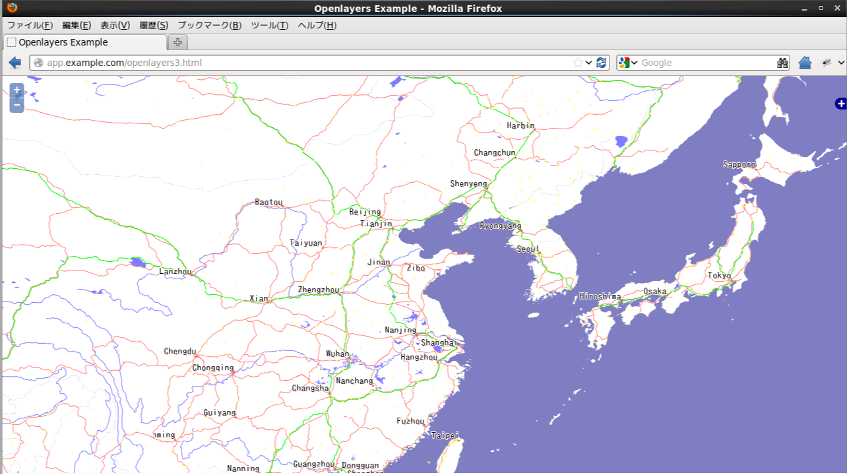This screenshot has height=474, width=847.
Task: Click the reload page icon
Action: click(x=602, y=63)
